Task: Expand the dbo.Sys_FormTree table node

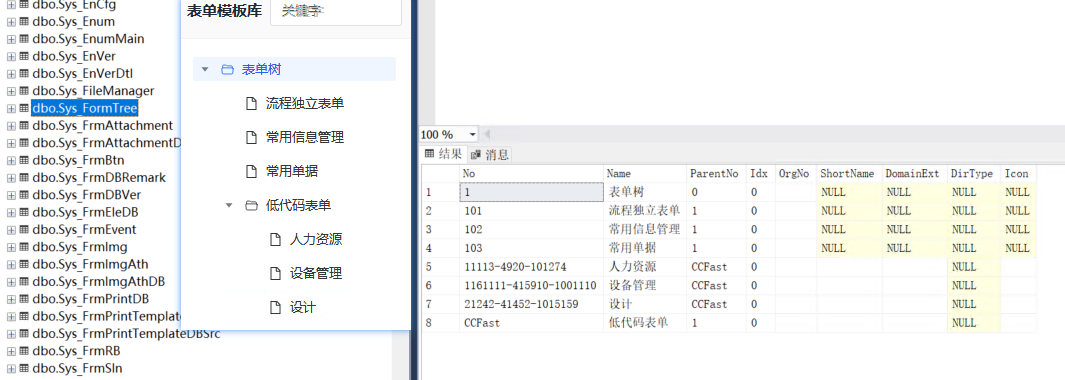Action: coord(11,108)
